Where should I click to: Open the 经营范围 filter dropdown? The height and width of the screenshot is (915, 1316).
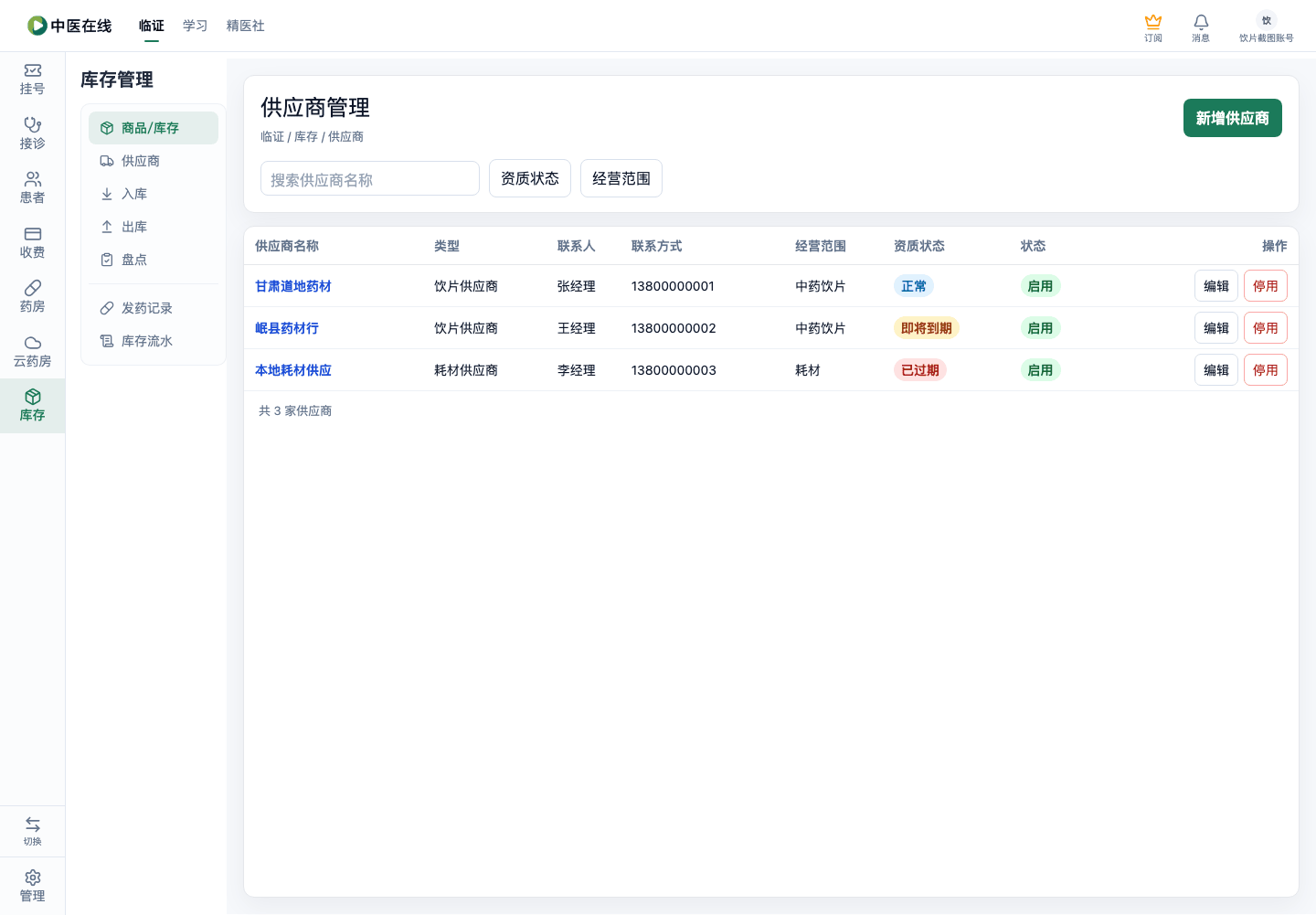tap(621, 178)
